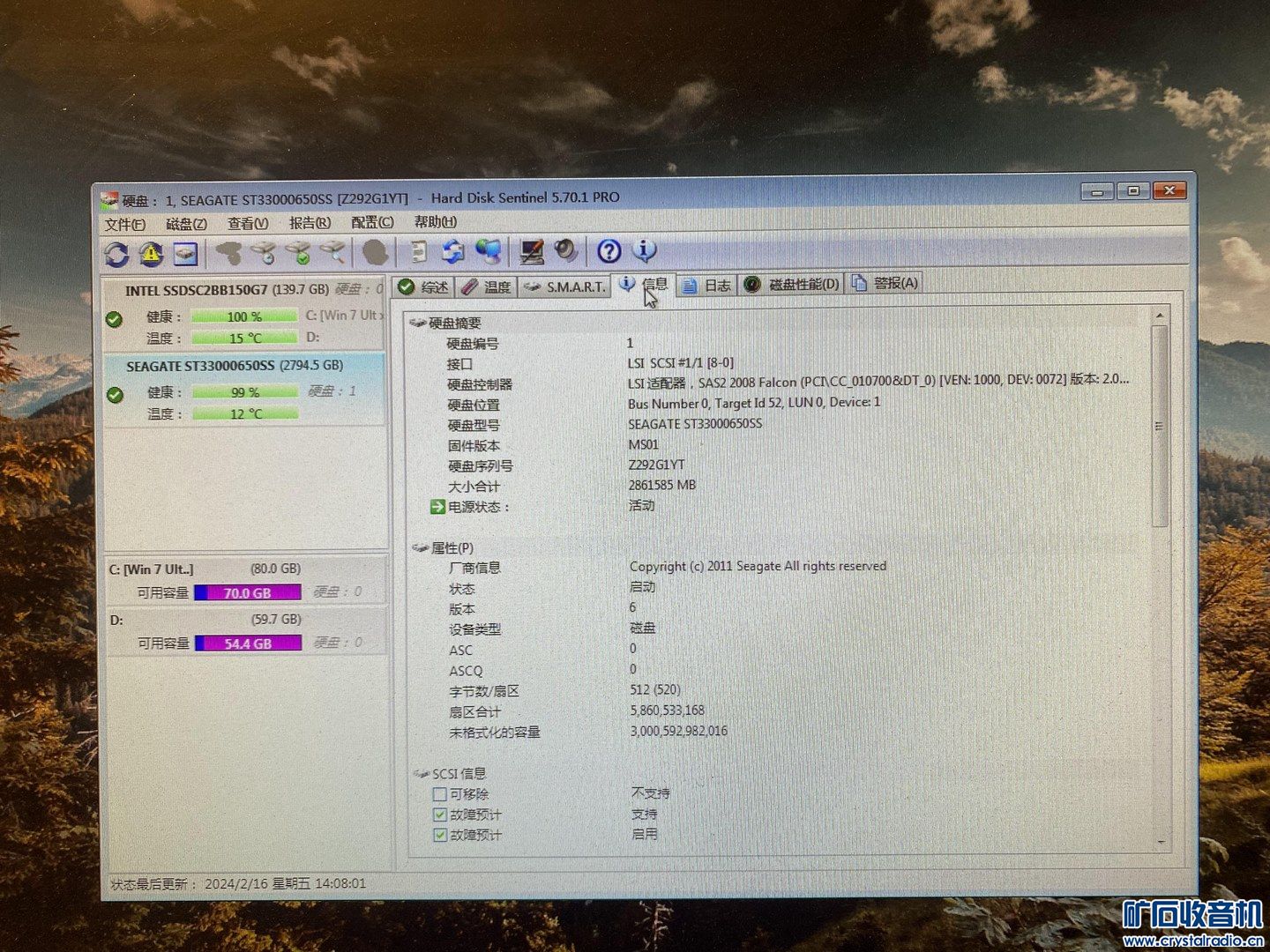
Task: Click the report document toolbar icon
Action: point(420,252)
